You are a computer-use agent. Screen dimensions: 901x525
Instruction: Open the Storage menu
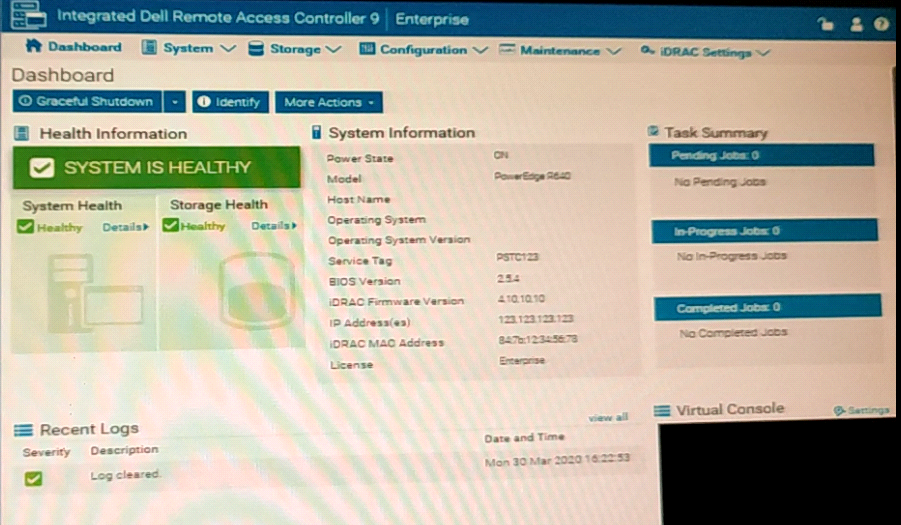tap(295, 49)
